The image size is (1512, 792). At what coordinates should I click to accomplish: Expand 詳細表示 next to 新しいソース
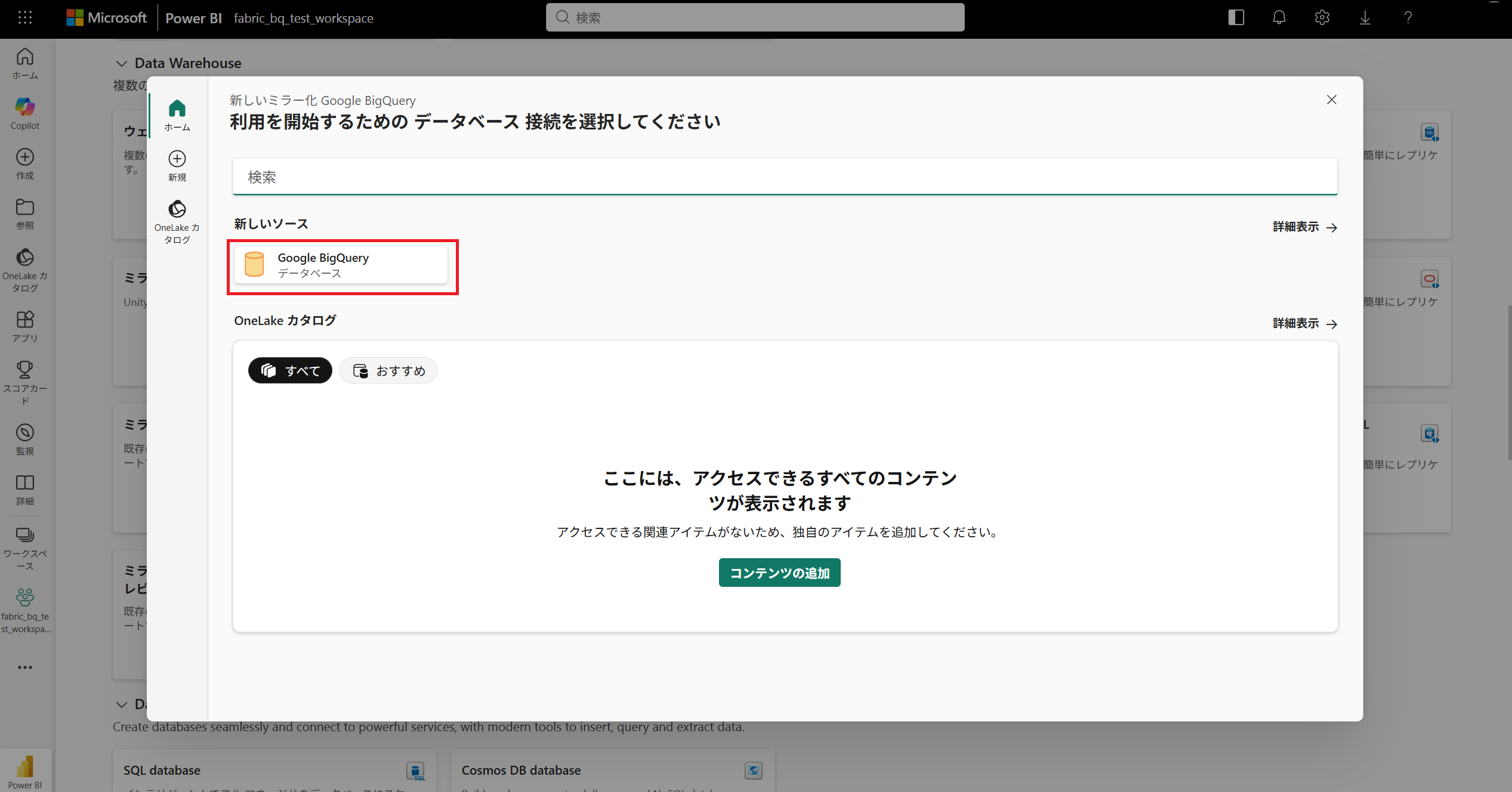(x=1304, y=227)
